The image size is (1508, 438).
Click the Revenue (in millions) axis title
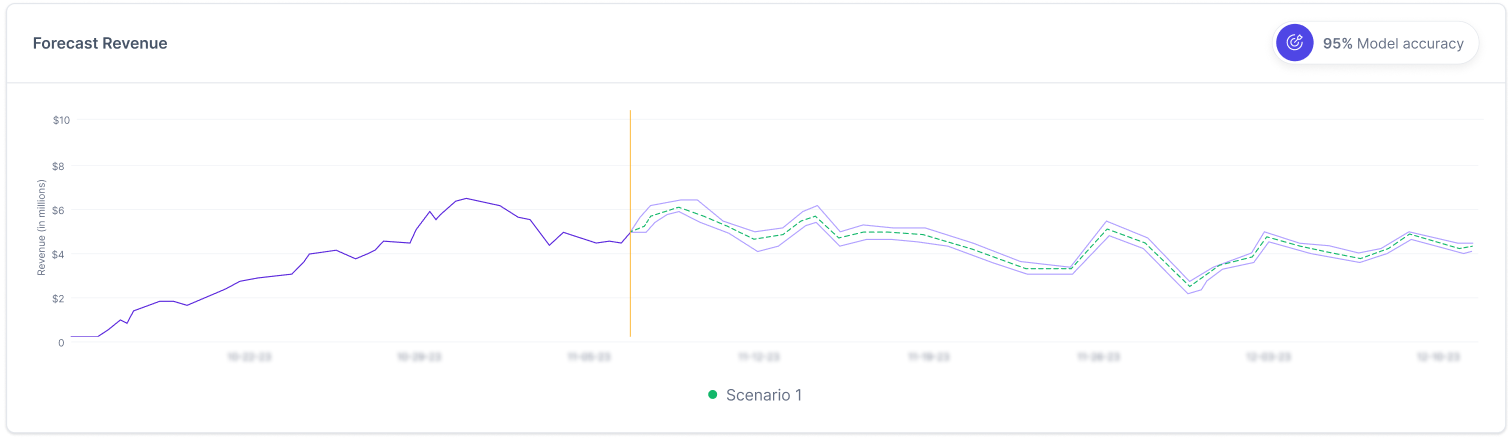42,228
